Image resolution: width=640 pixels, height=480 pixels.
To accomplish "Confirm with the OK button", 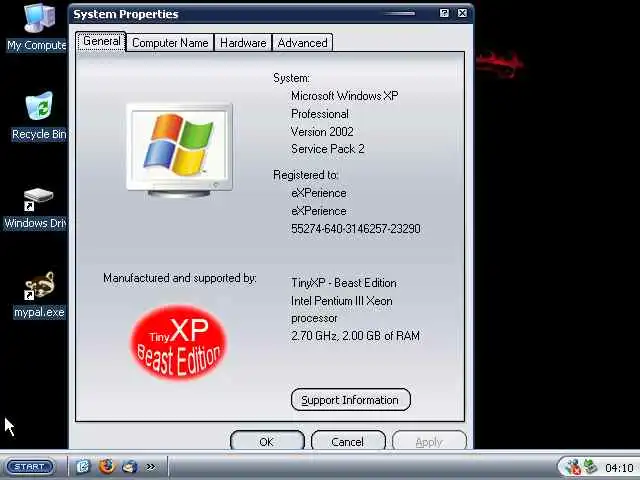I will (x=267, y=441).
